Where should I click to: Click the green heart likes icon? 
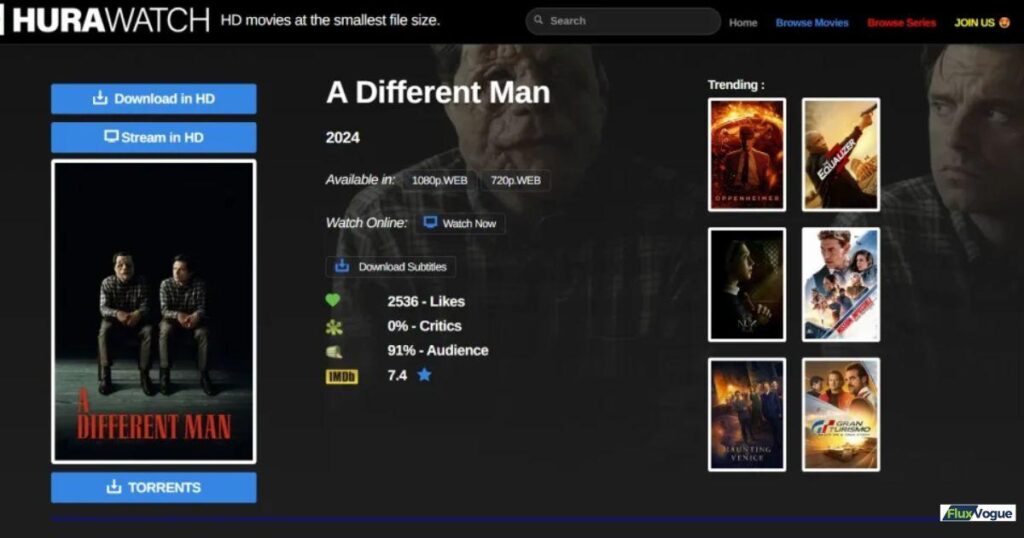pyautogui.click(x=333, y=301)
